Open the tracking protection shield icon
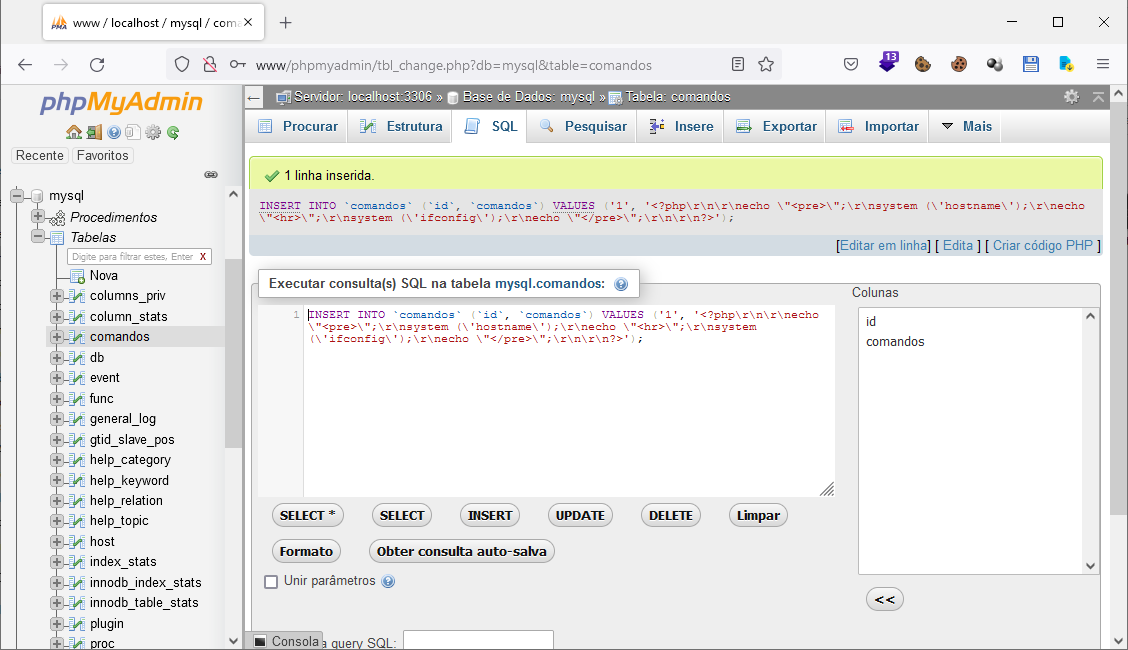 pos(182,65)
